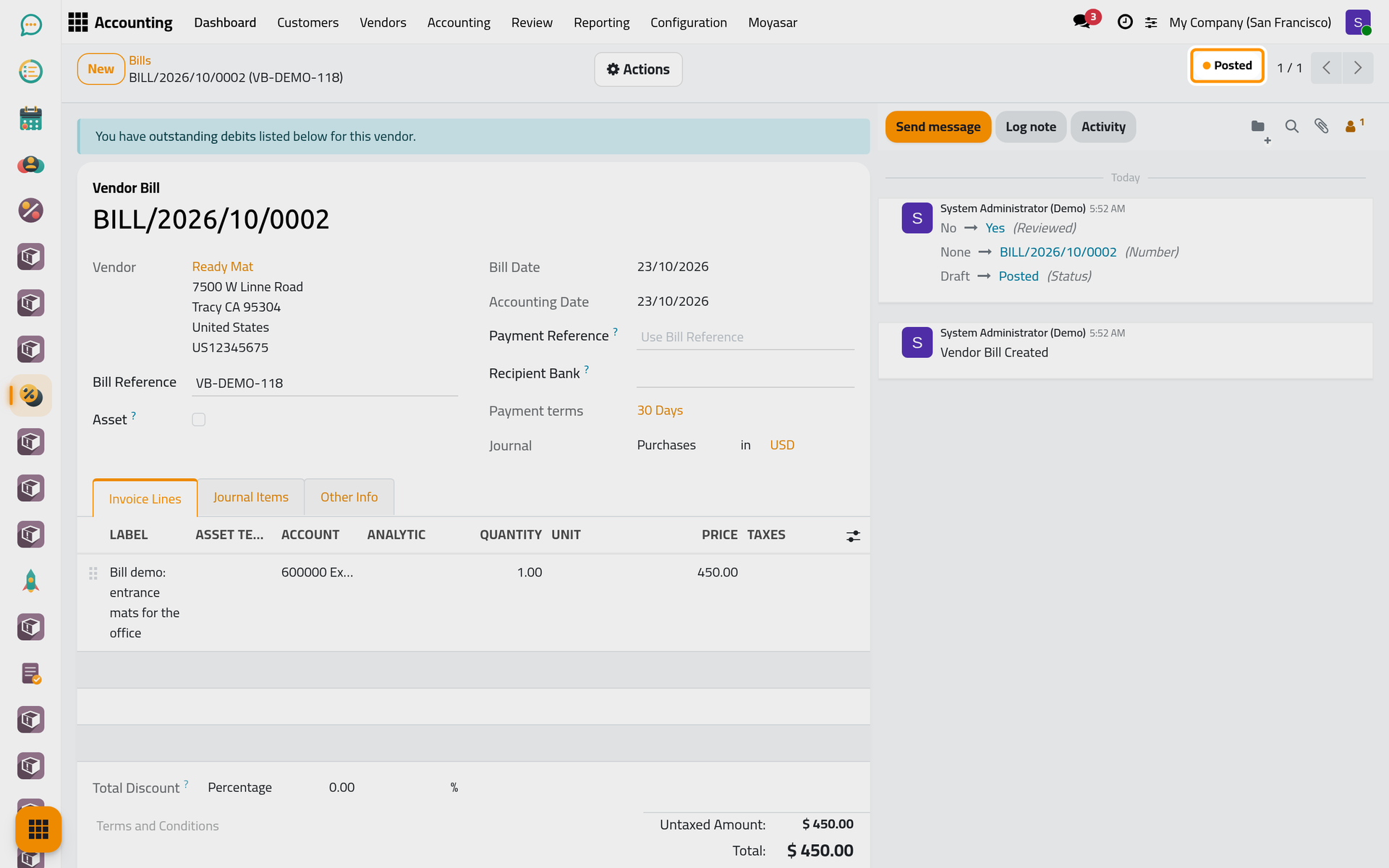This screenshot has height=868, width=1389.
Task: Toggle the Asset checkbox
Action: click(x=199, y=420)
